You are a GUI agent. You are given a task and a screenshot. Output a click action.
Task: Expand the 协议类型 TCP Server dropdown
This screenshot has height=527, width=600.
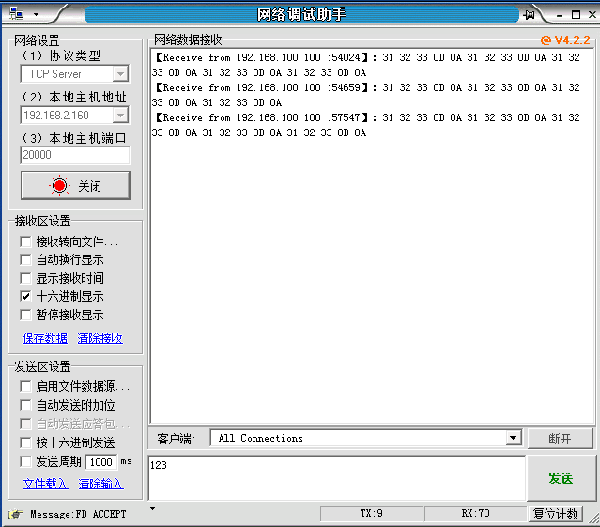coord(120,74)
